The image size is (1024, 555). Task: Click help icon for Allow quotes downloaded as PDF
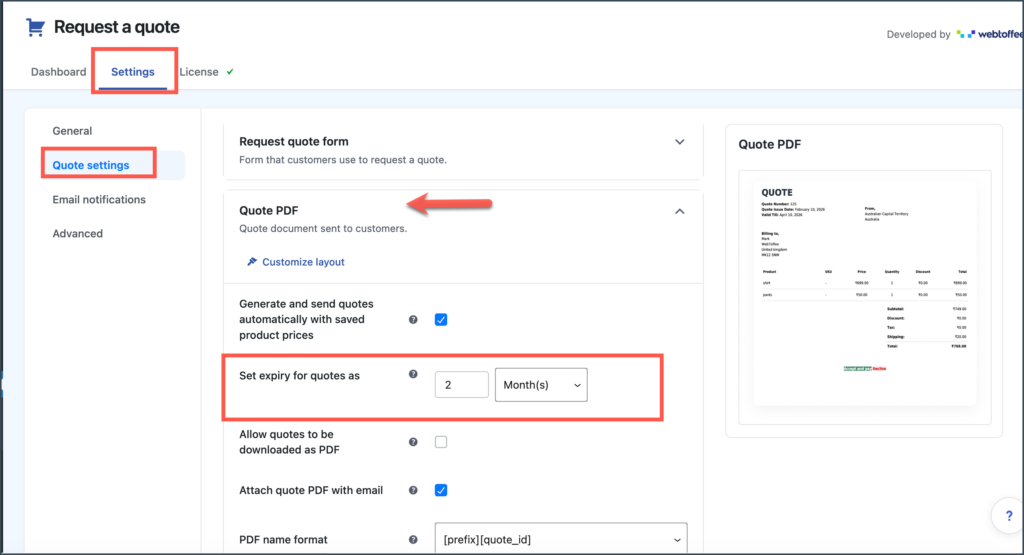(x=413, y=442)
